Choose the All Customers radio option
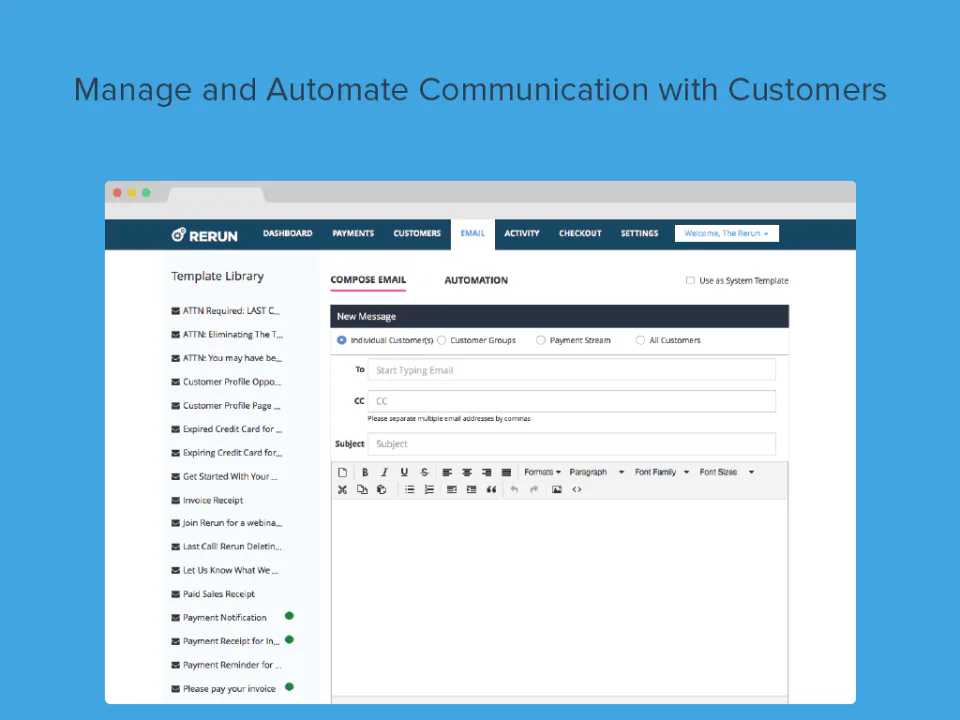 tap(640, 340)
